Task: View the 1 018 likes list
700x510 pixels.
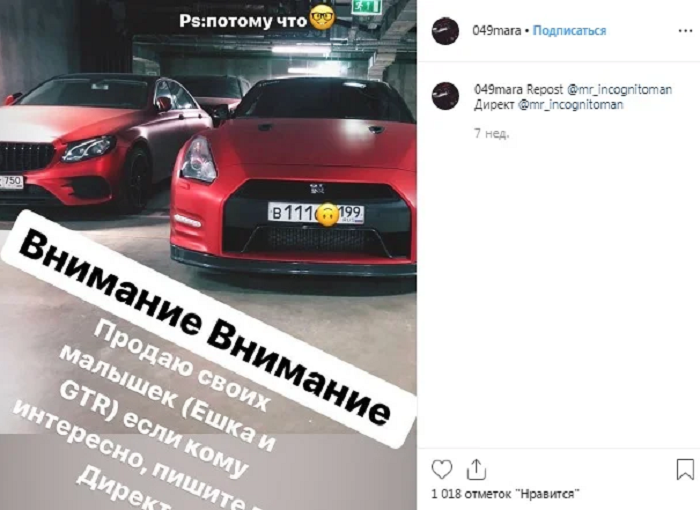Action: pos(505,494)
